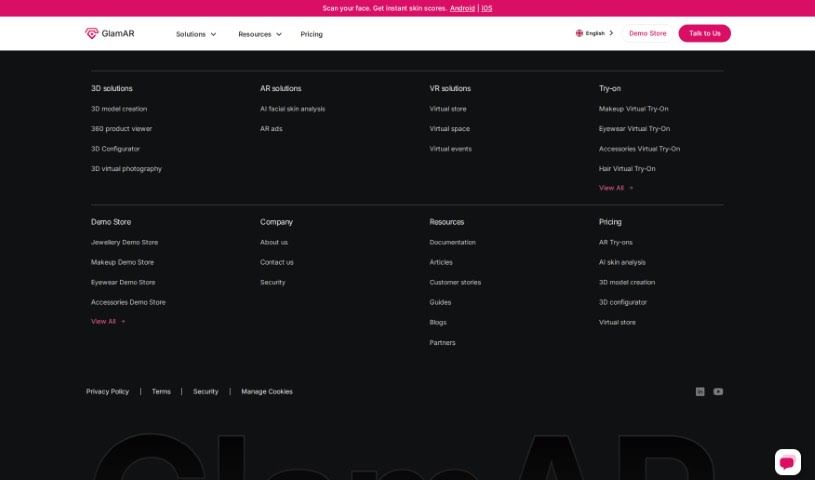Open Documentation link
The width and height of the screenshot is (815, 480).
click(452, 242)
